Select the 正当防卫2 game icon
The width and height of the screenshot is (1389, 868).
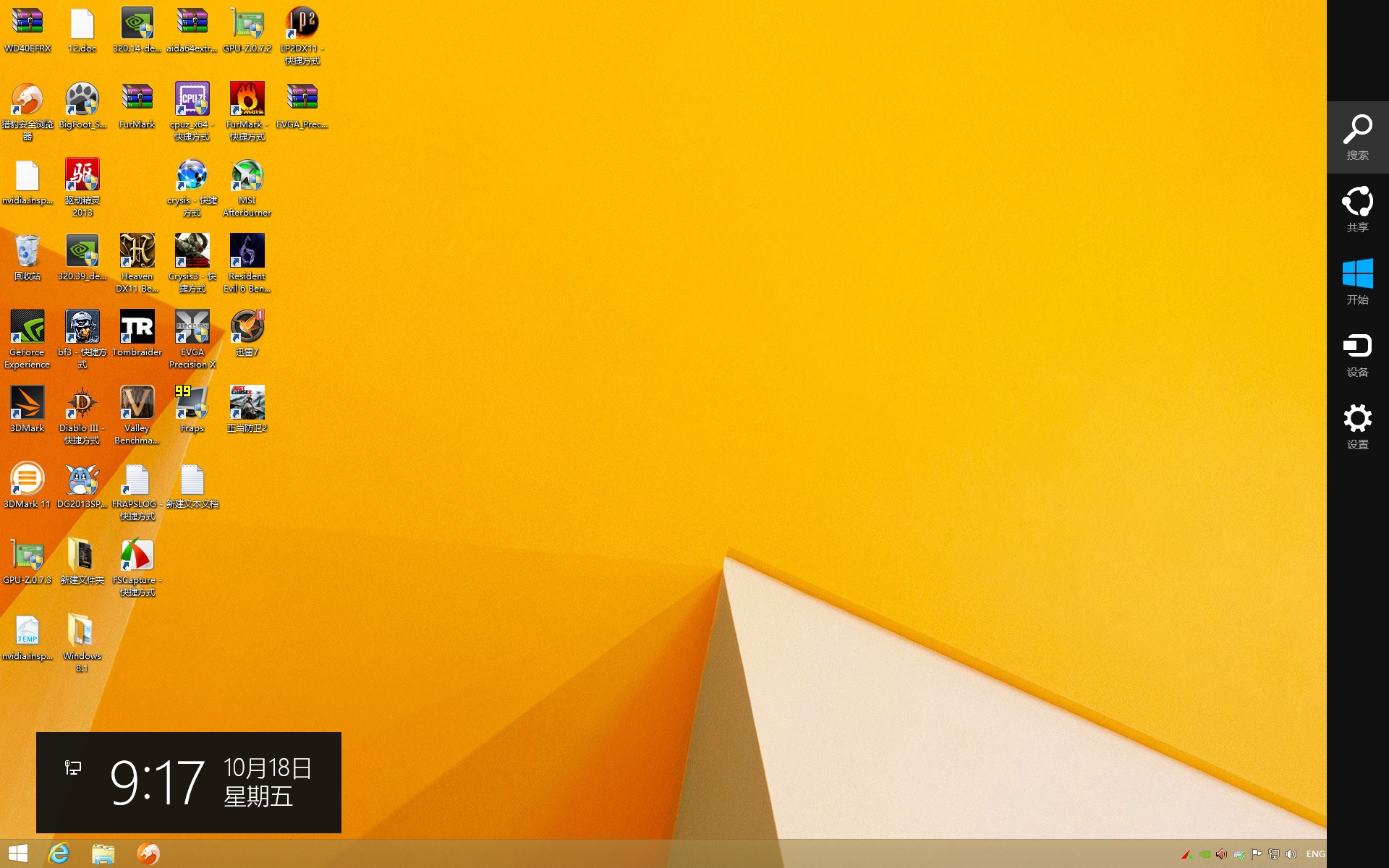click(x=247, y=410)
